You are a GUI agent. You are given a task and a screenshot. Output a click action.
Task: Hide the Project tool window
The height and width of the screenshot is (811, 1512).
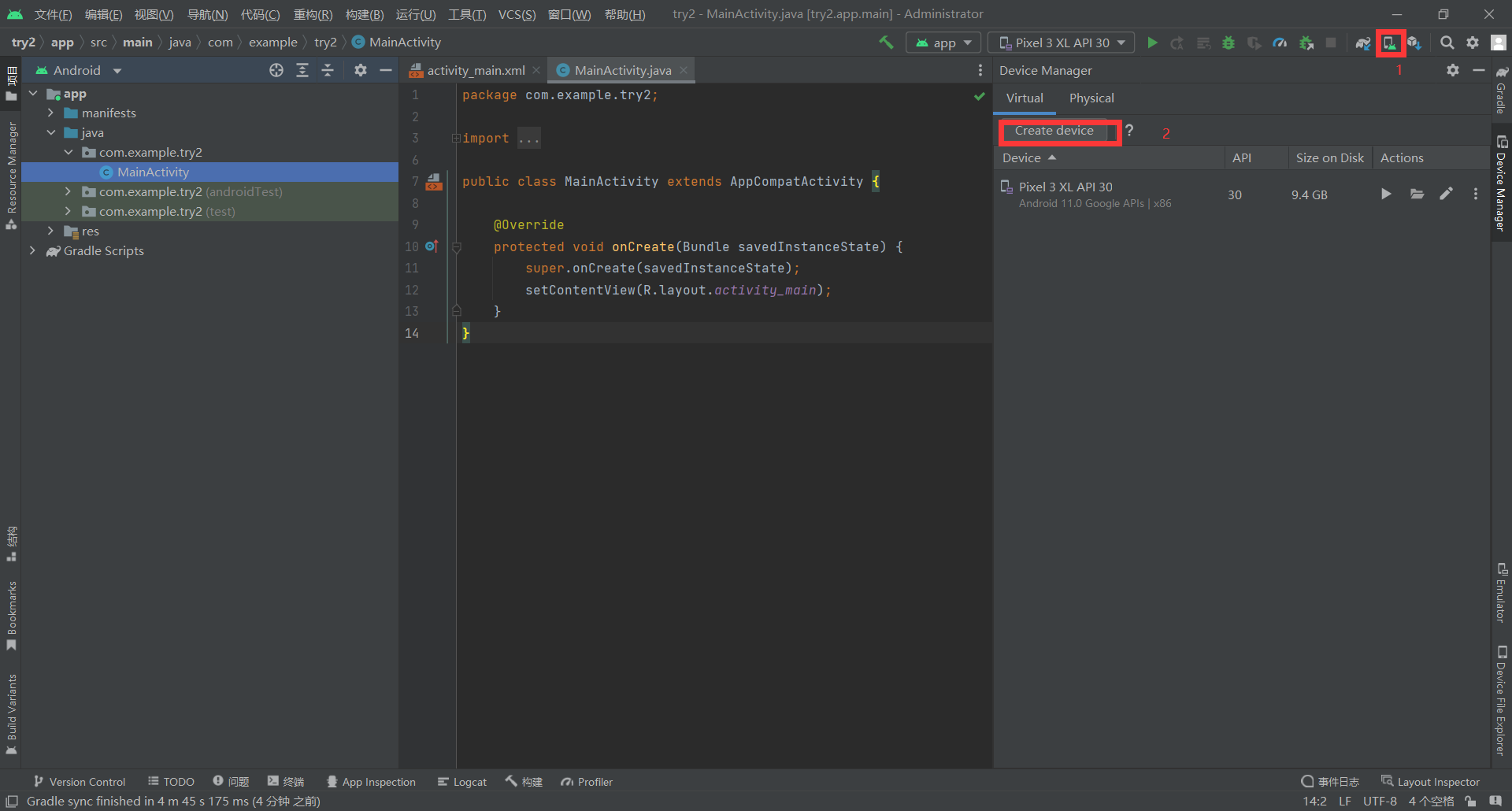tap(386, 70)
